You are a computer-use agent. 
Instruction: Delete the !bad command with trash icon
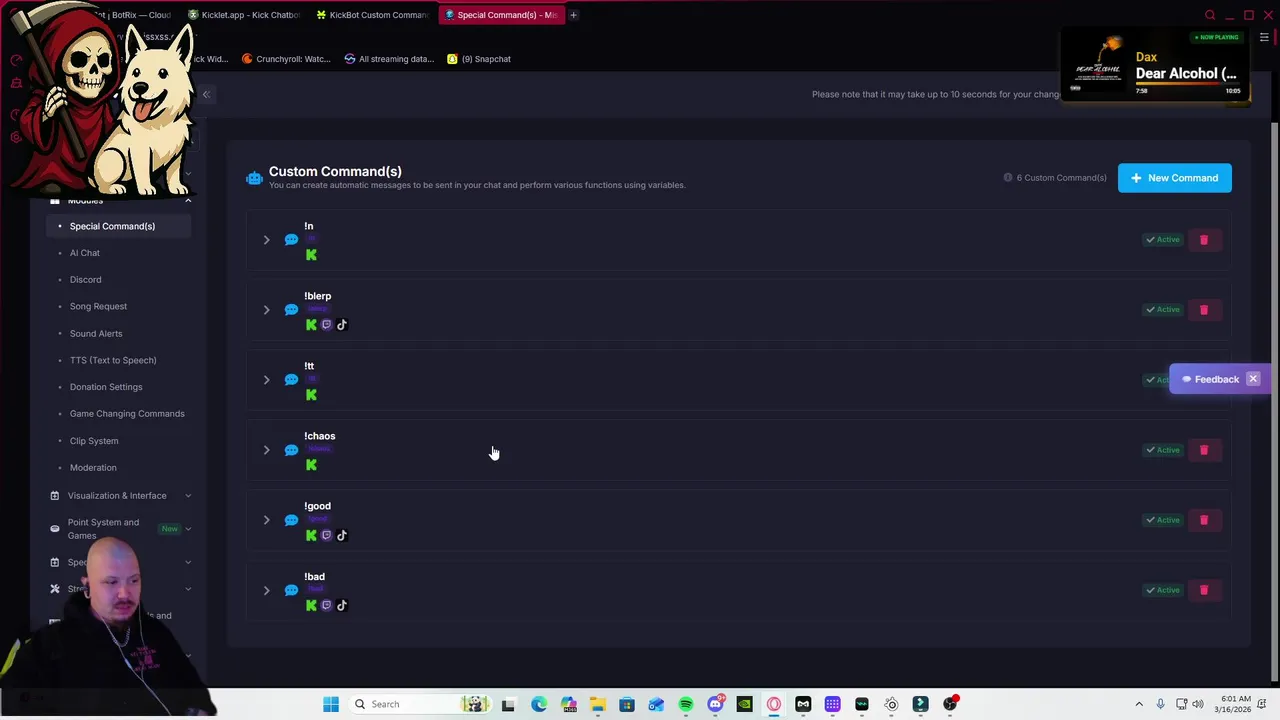point(1204,590)
